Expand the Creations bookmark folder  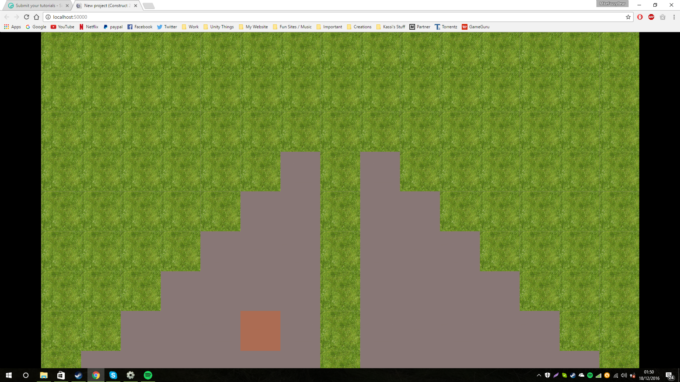point(359,27)
